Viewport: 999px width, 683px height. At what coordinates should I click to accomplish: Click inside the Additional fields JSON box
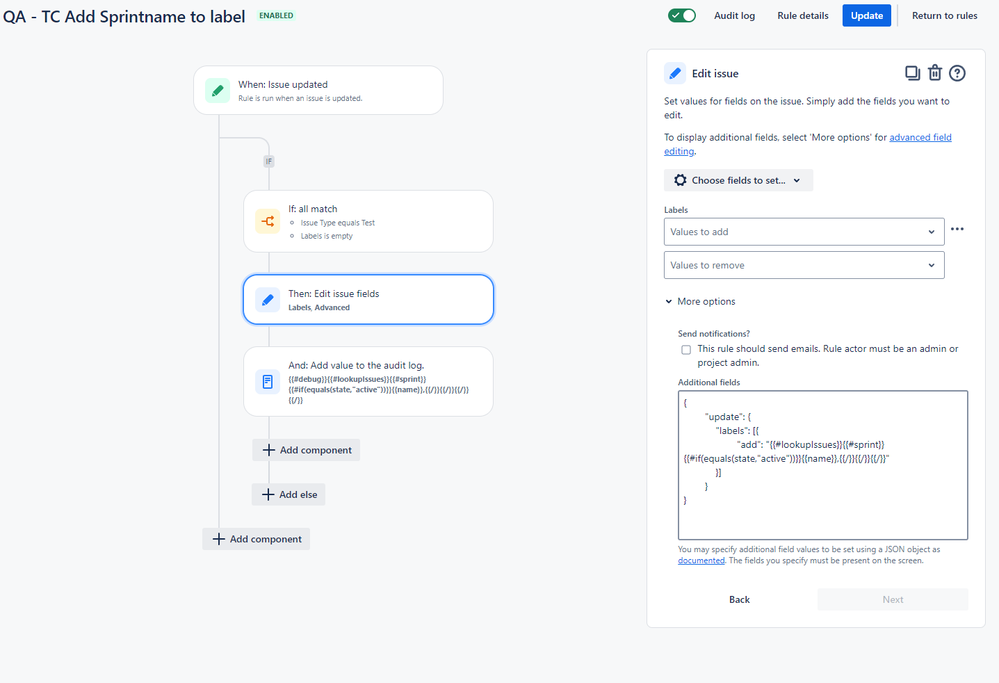click(x=823, y=465)
